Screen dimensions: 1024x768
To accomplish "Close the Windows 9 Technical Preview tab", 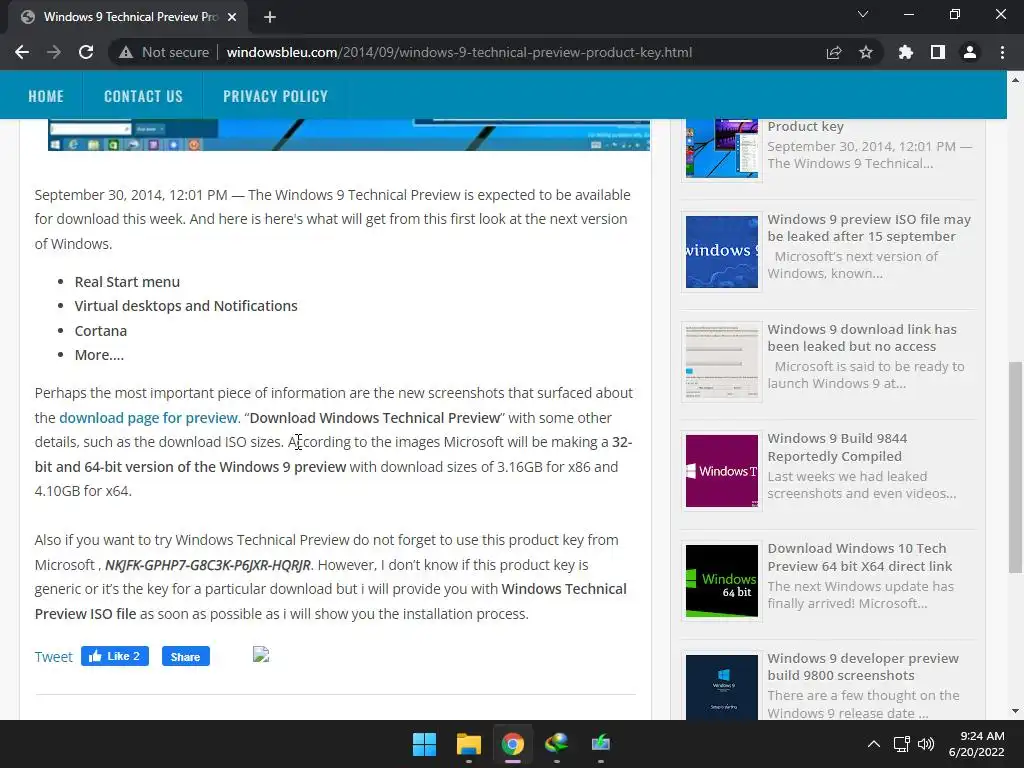I will pyautogui.click(x=232, y=17).
